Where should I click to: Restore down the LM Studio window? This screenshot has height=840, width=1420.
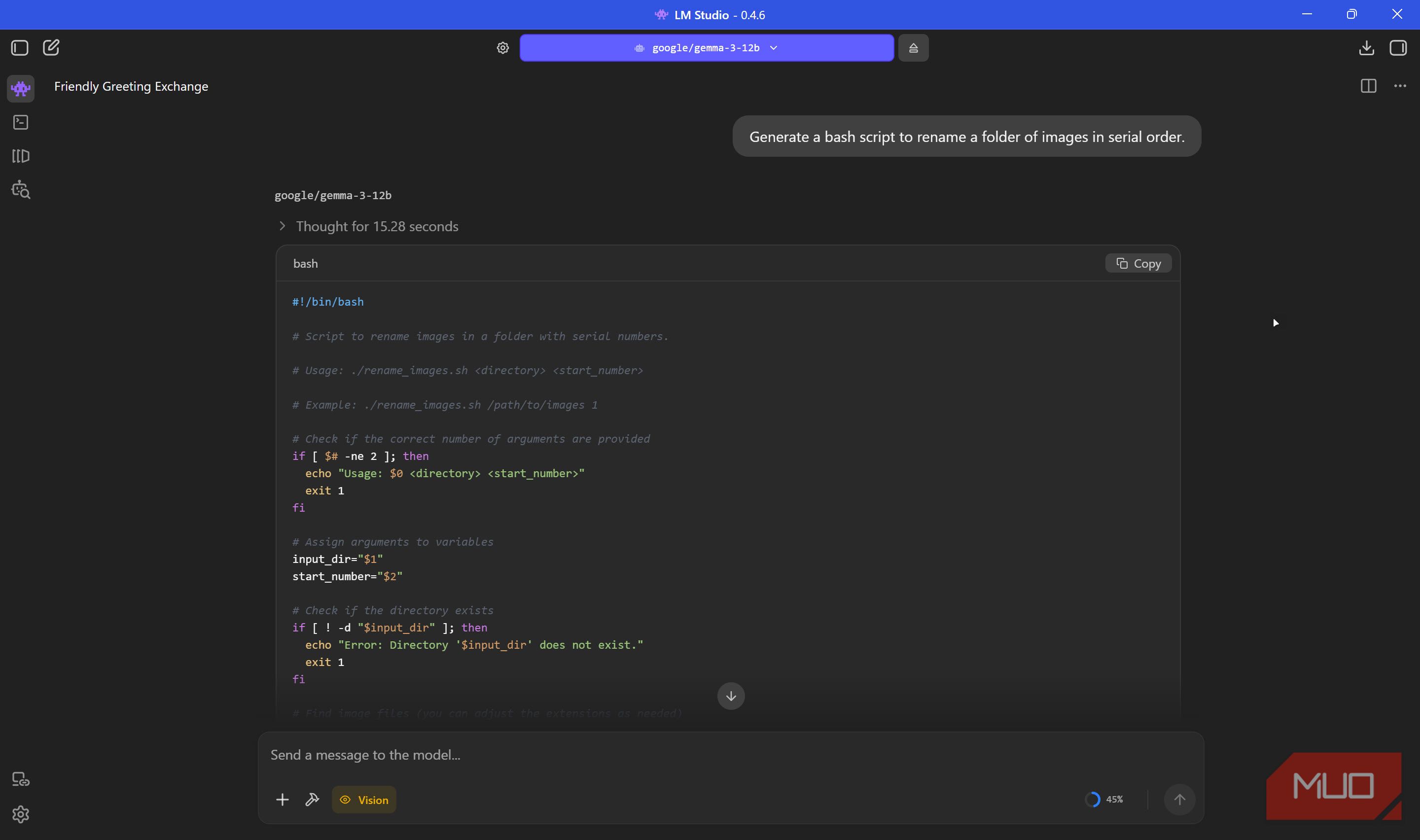tap(1351, 14)
